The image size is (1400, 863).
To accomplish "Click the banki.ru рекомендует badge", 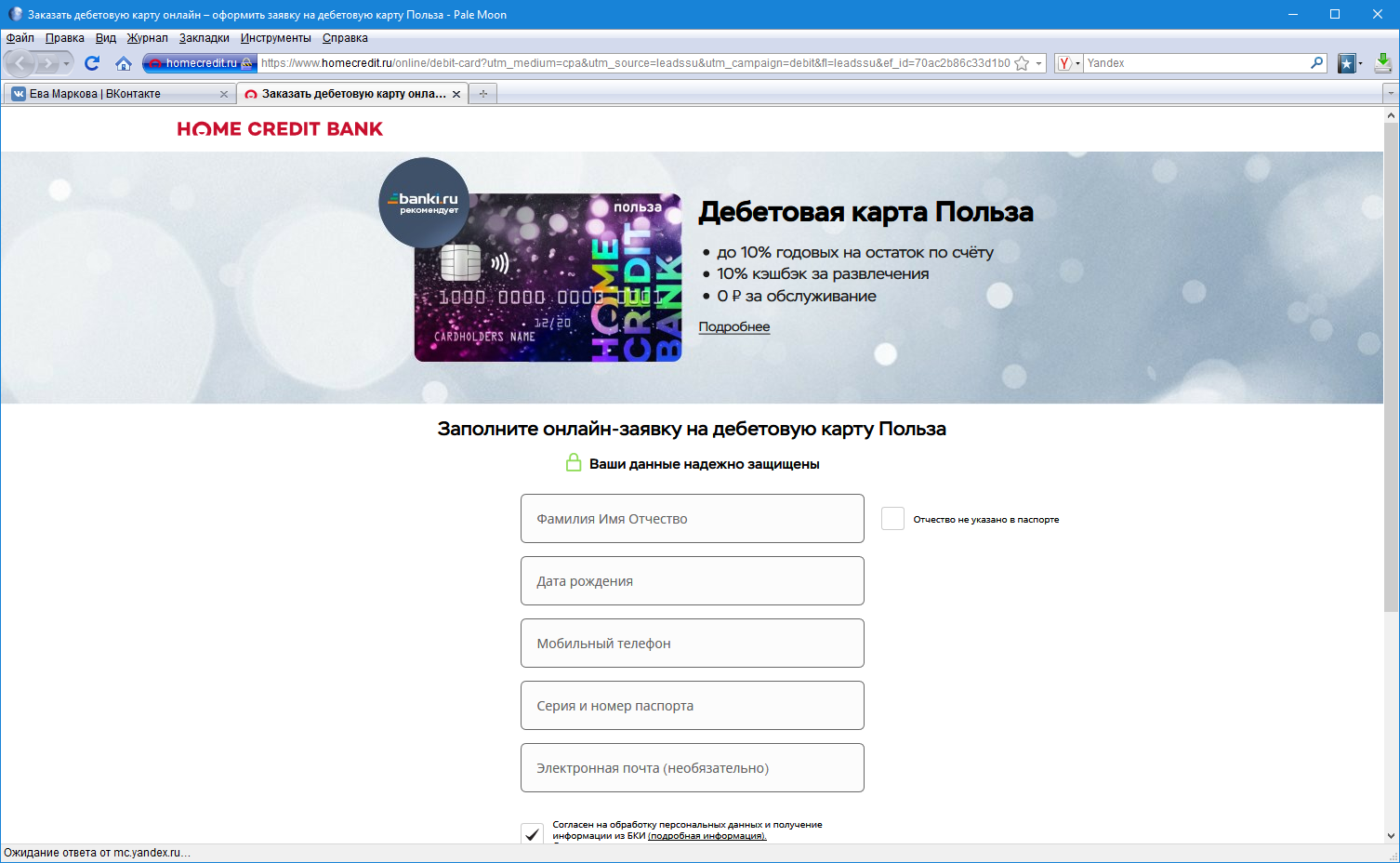I will [424, 203].
